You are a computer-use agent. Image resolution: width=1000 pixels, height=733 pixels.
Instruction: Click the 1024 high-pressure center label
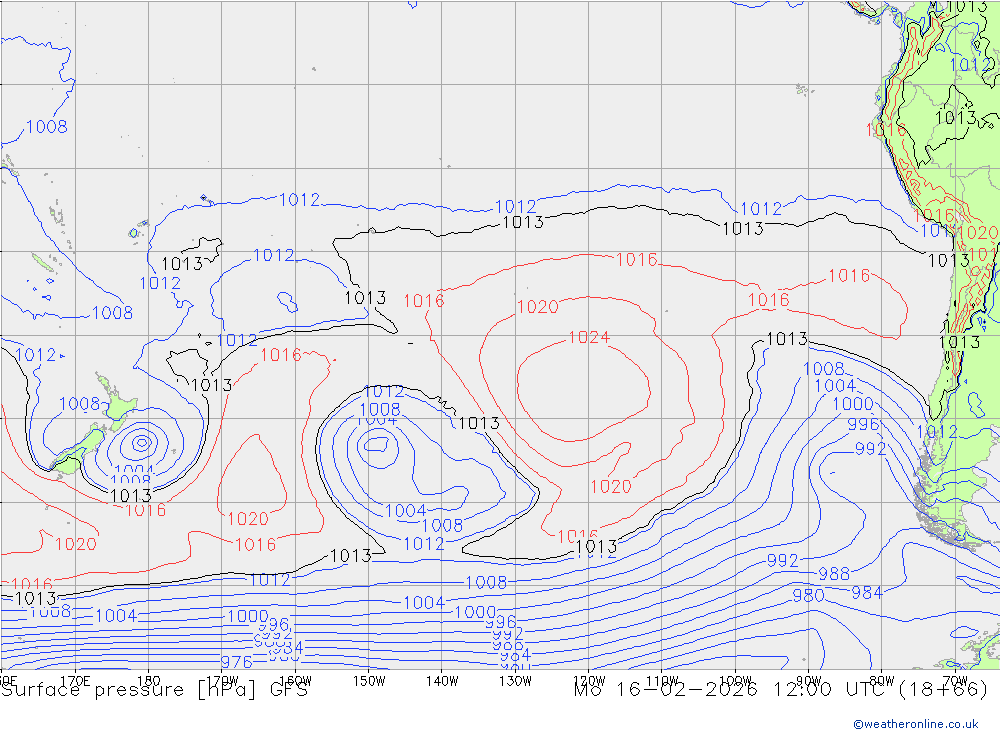tap(589, 337)
